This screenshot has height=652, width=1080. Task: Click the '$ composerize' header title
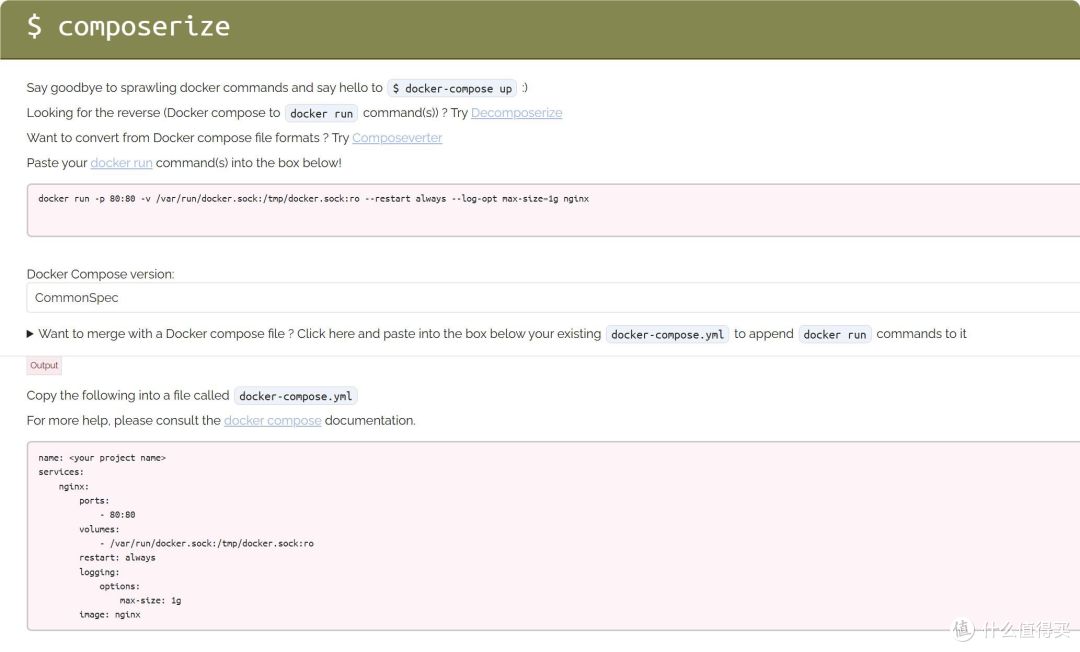(128, 27)
